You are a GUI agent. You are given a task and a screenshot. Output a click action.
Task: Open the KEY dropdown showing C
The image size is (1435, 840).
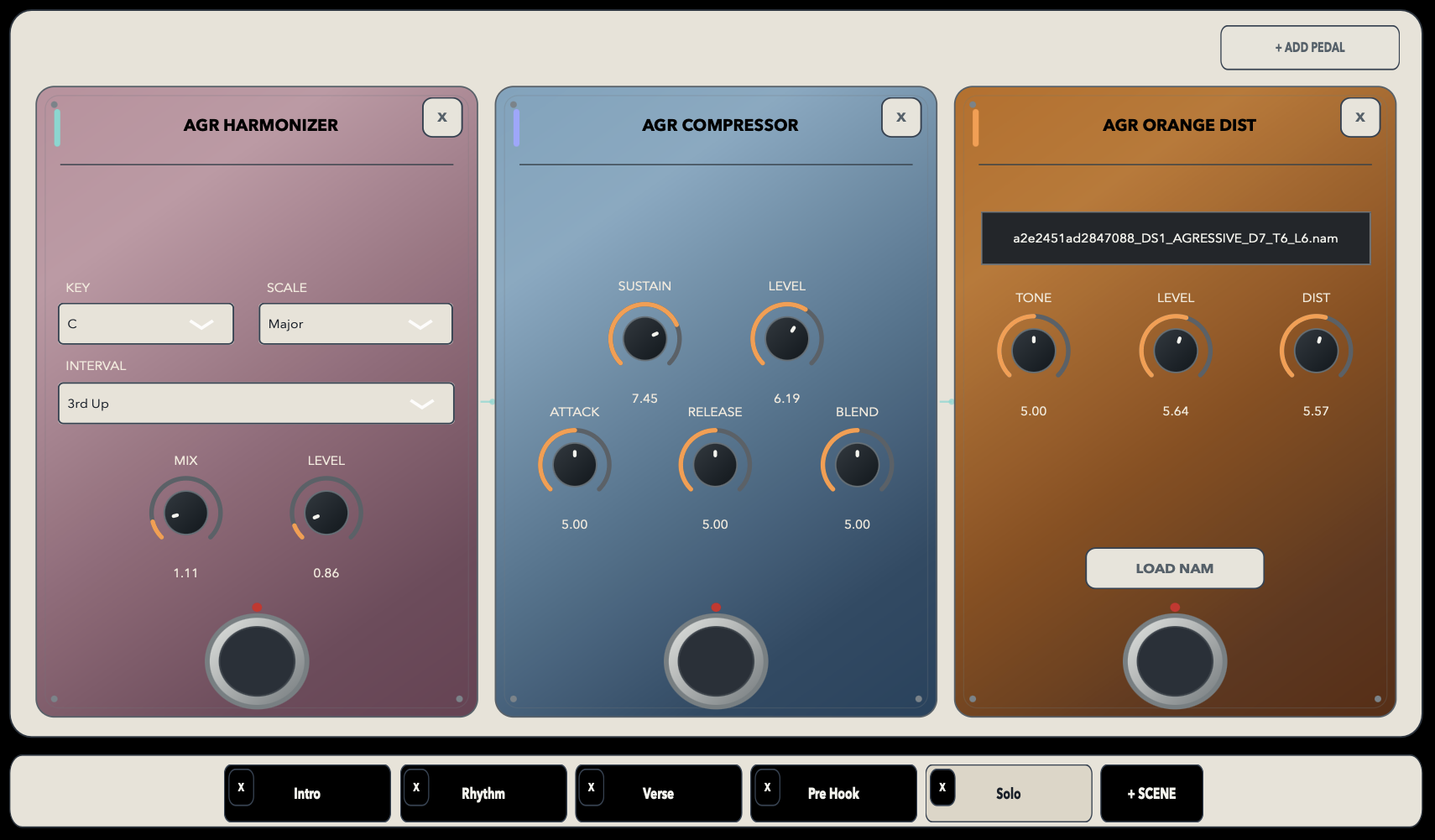pyautogui.click(x=146, y=324)
